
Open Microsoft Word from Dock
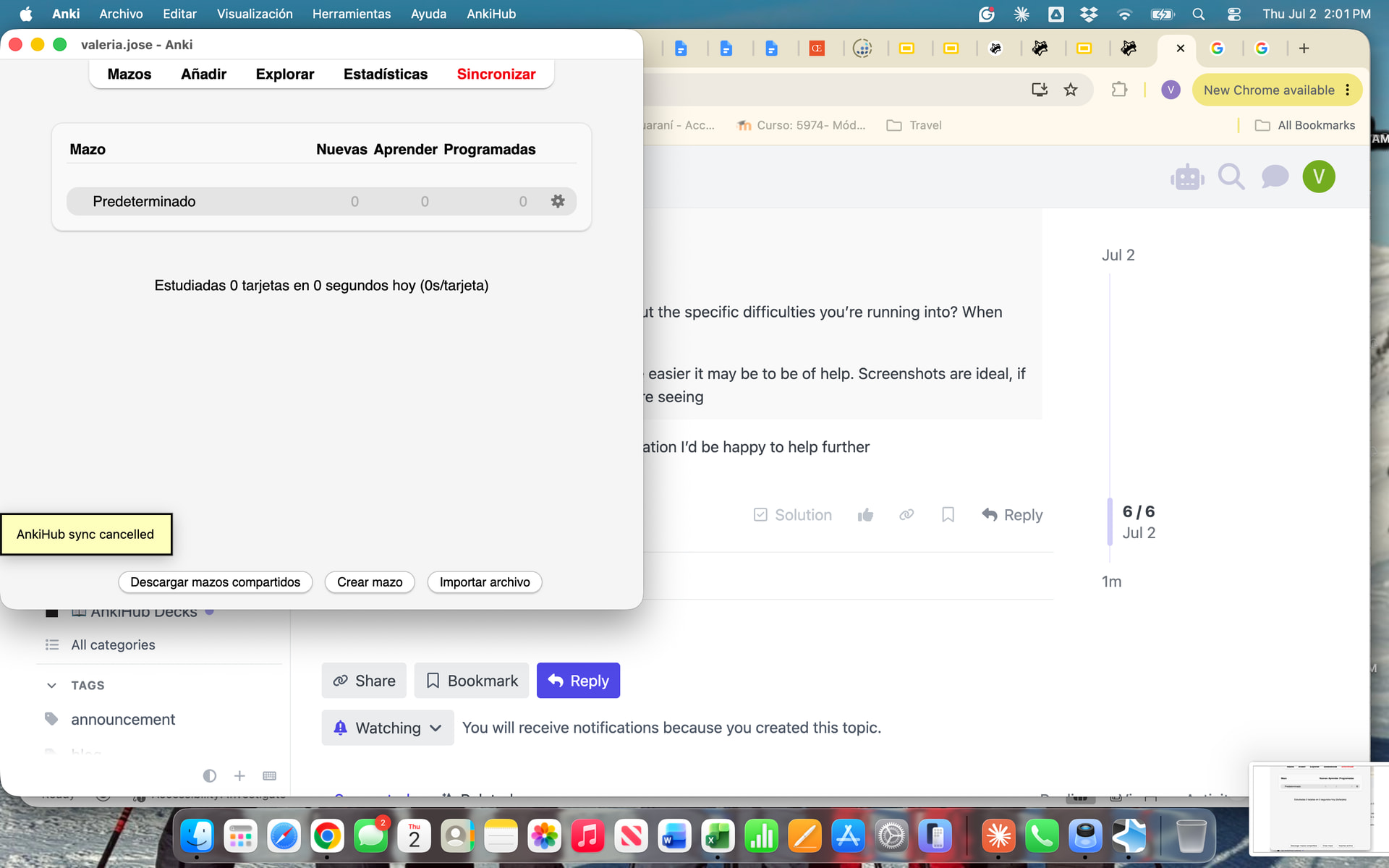tap(674, 836)
